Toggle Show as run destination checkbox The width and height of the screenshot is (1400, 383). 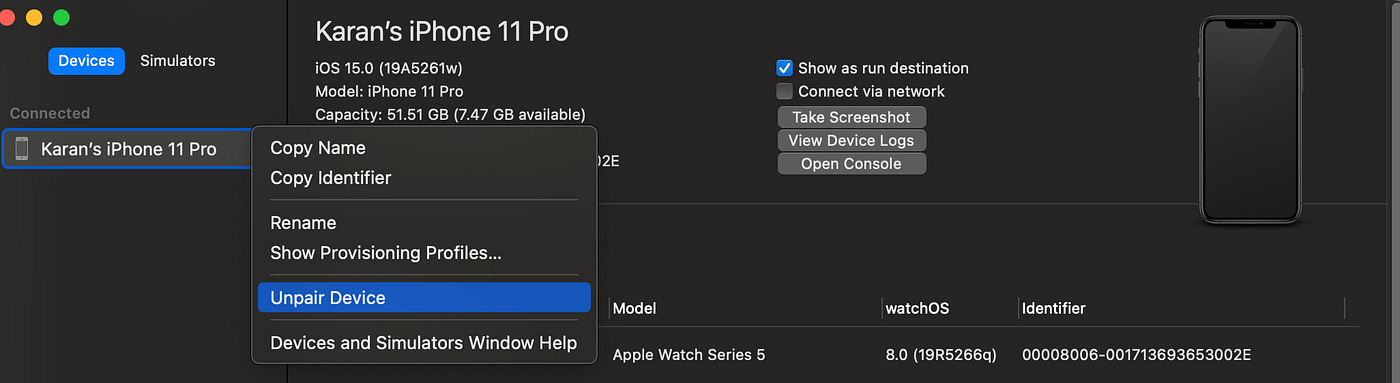point(785,68)
